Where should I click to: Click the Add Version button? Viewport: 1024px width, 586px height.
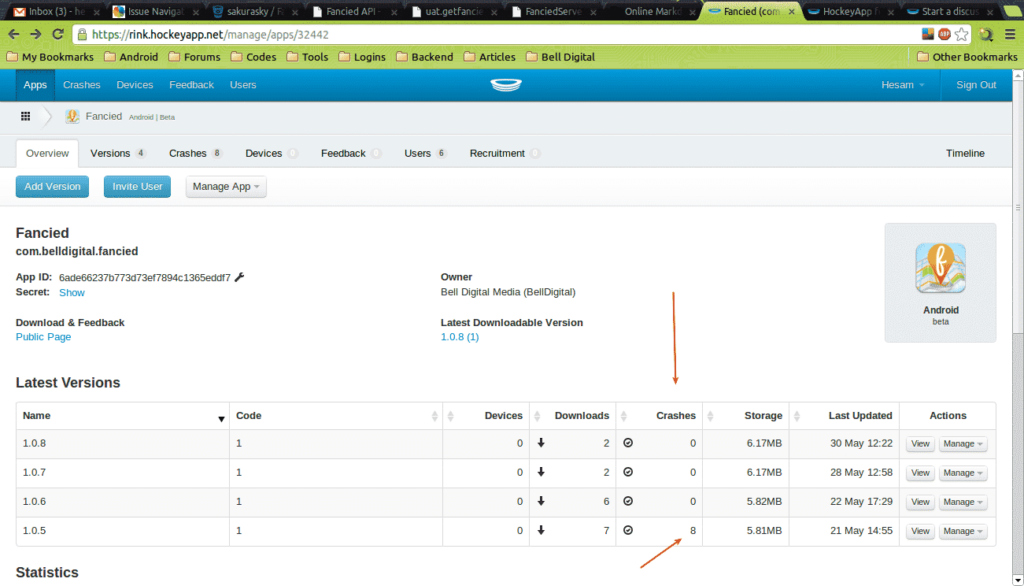coord(52,186)
